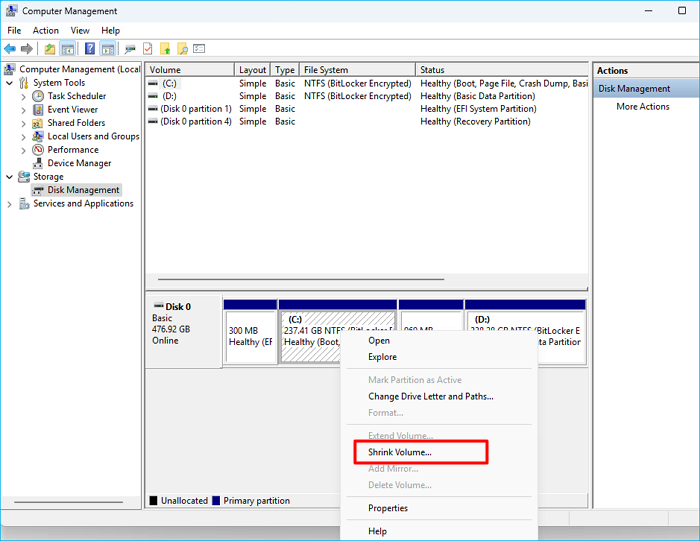The height and width of the screenshot is (541, 700).
Task: Select Event Viewer in the tree
Action: (72, 110)
